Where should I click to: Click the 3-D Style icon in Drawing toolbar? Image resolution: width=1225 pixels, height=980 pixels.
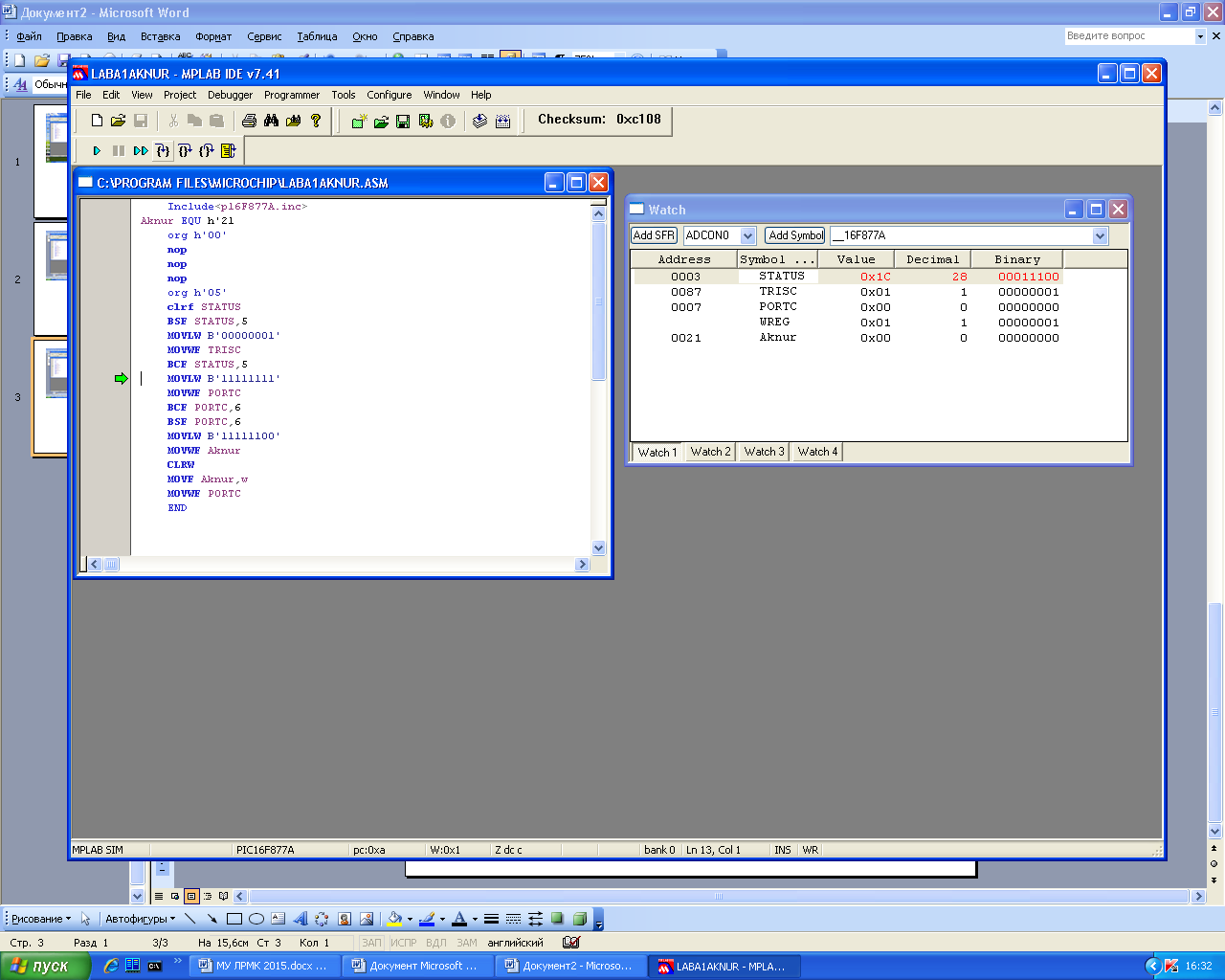click(x=580, y=919)
